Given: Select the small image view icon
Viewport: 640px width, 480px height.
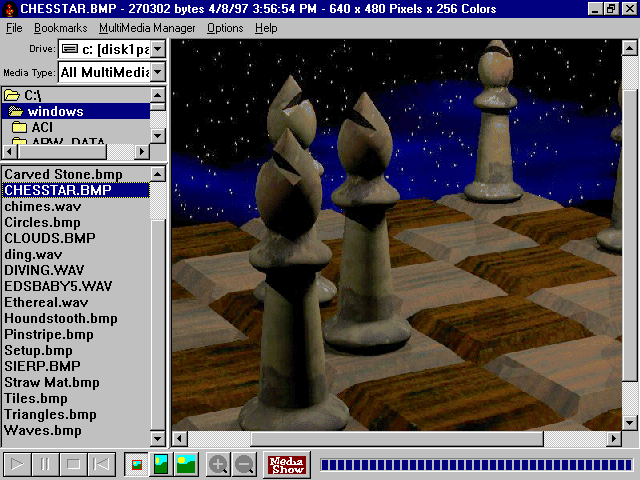Looking at the screenshot, I should (135, 464).
